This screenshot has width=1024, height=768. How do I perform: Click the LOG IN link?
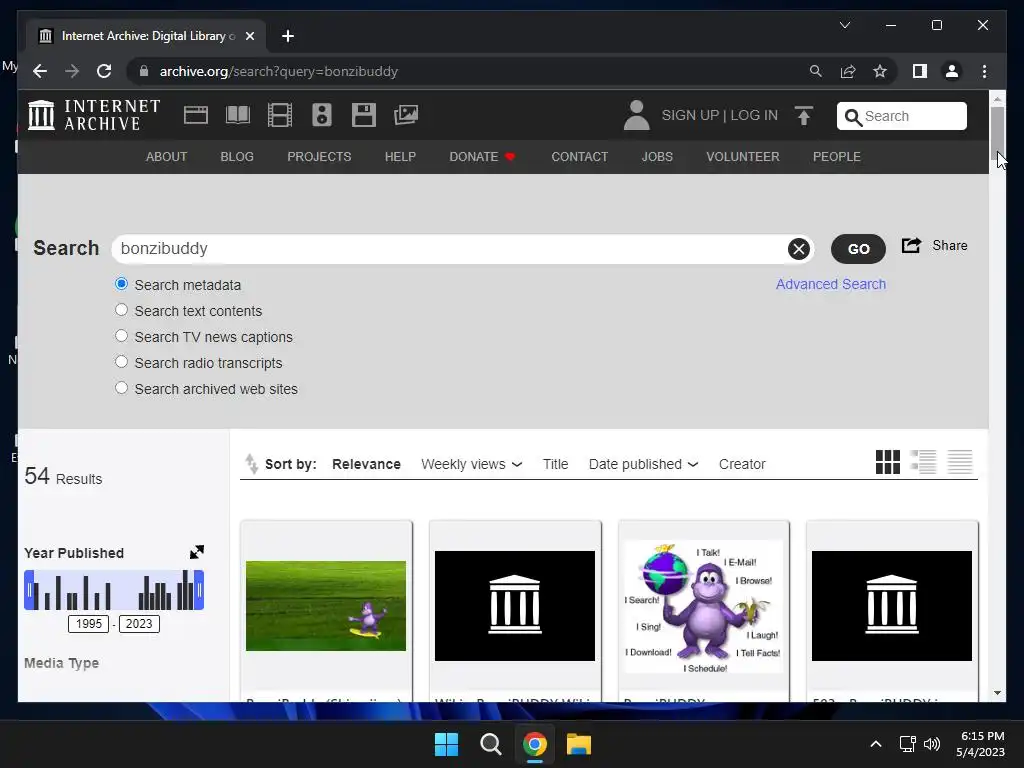point(754,116)
